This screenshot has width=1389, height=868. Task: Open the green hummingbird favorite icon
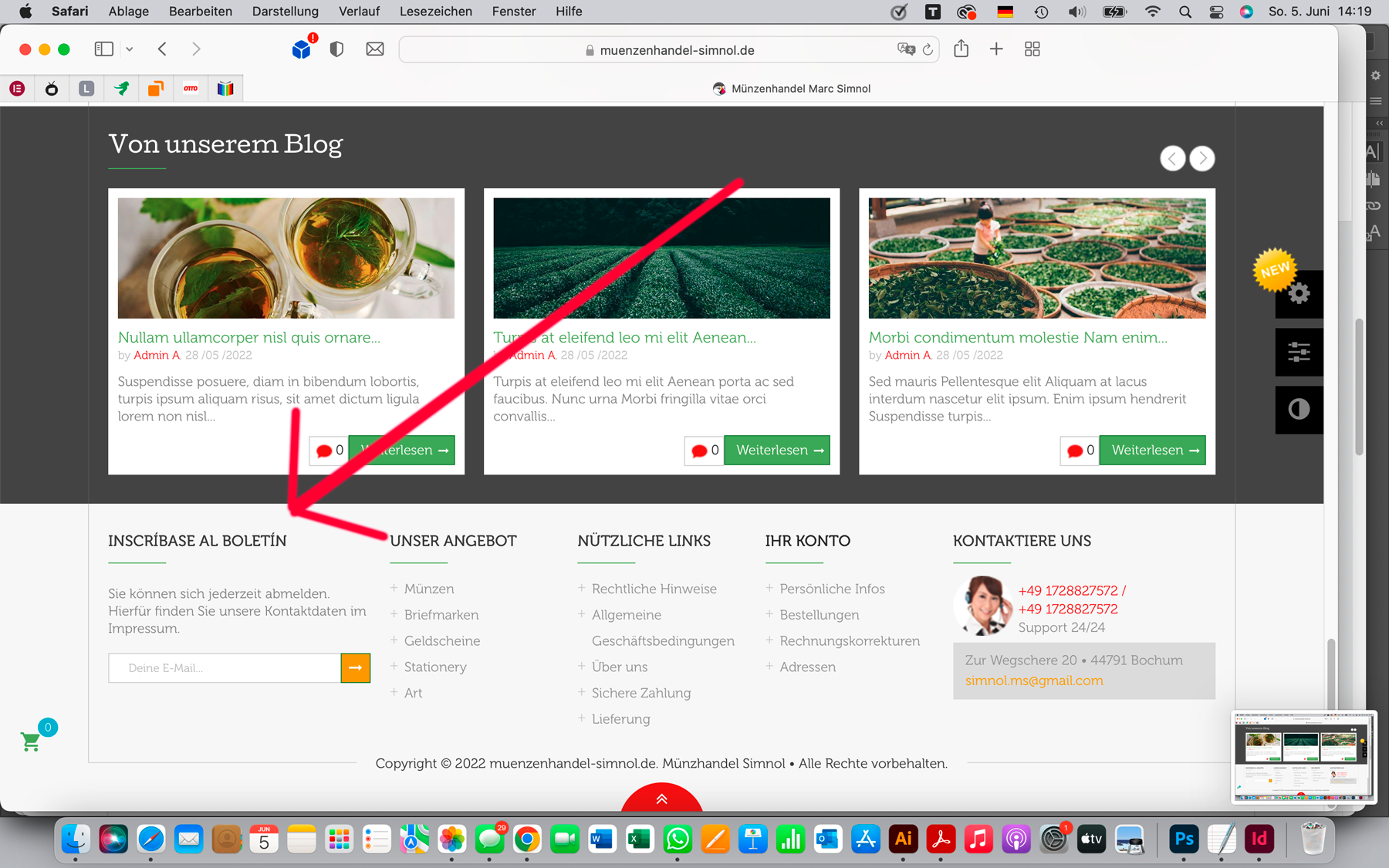121,89
